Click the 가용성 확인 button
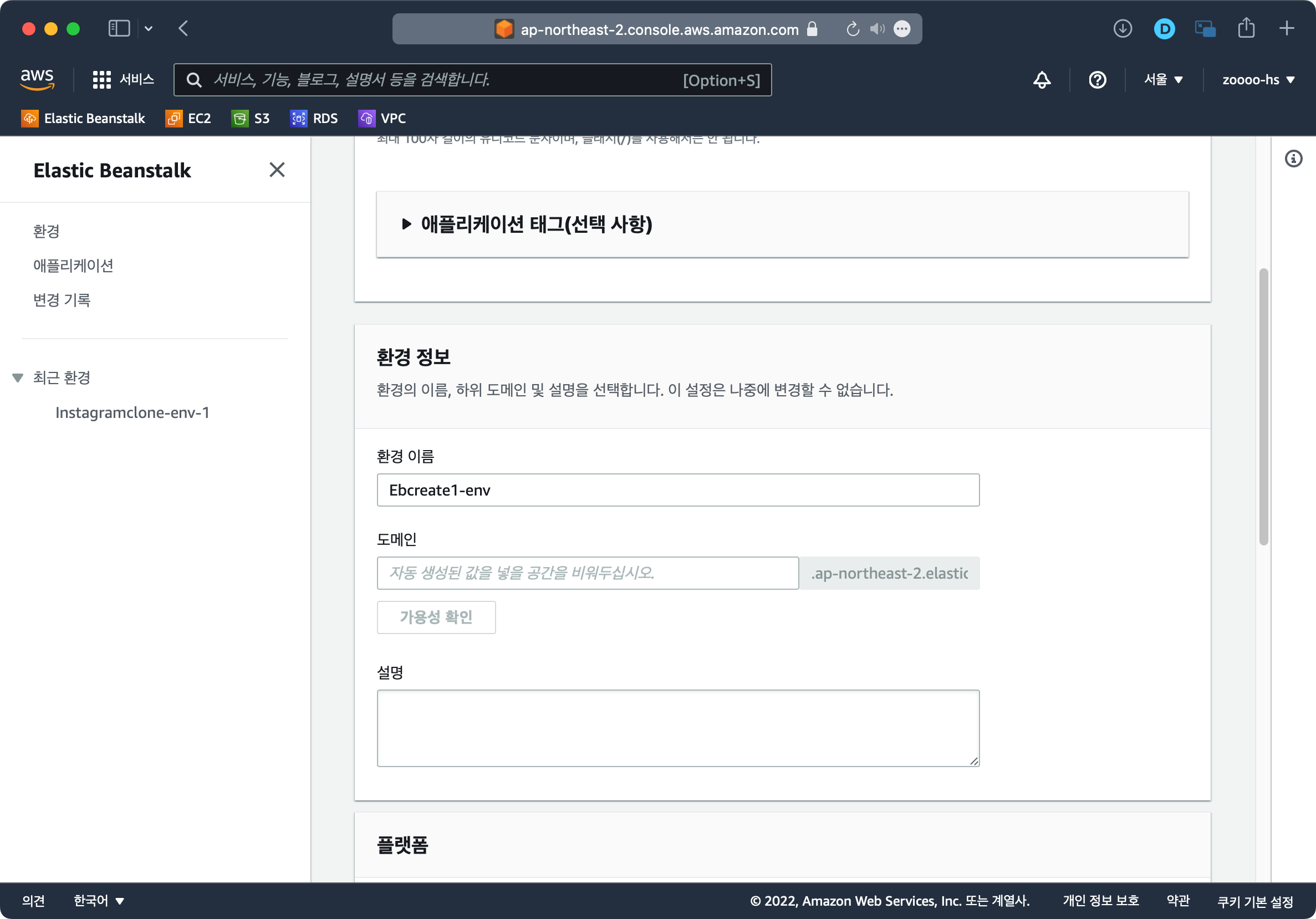This screenshot has width=1316, height=919. click(436, 617)
